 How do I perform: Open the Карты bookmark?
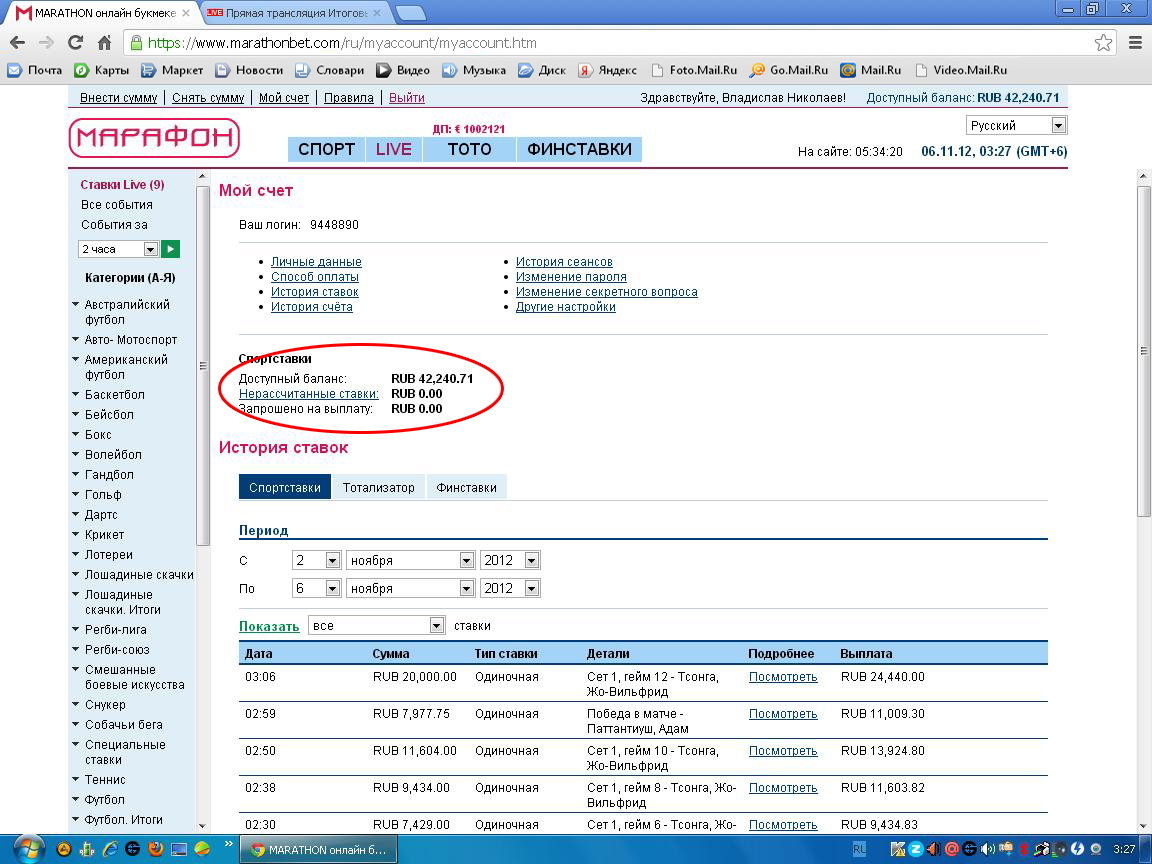[x=101, y=70]
